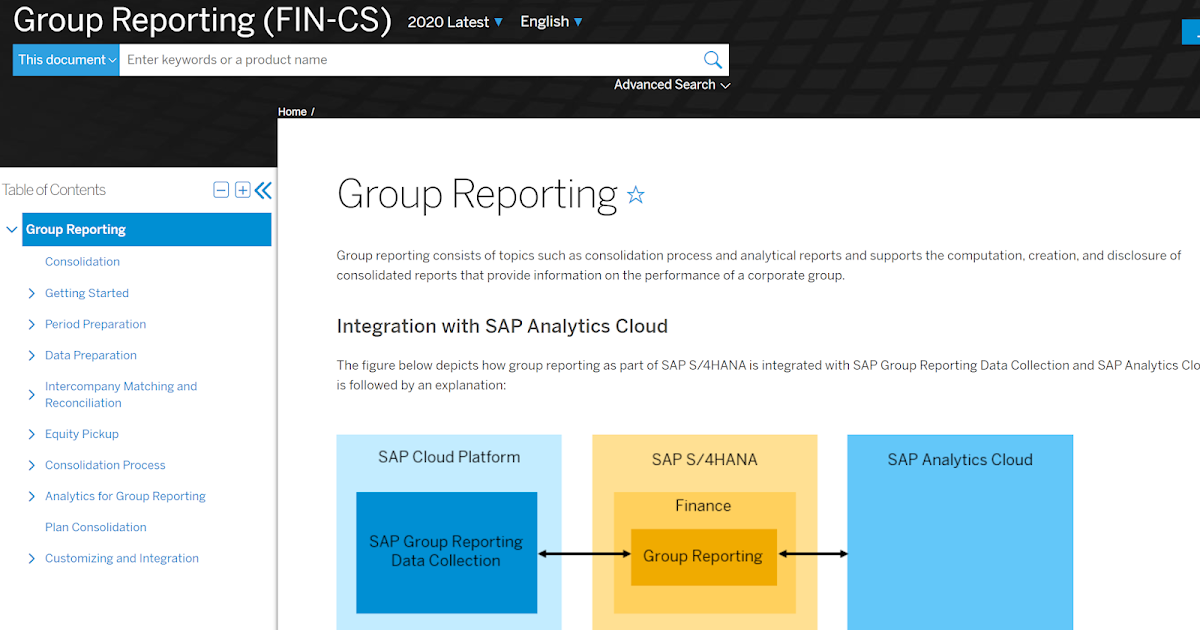Click the blue icon at the top right
The image size is (1200, 630).
coord(1192,31)
